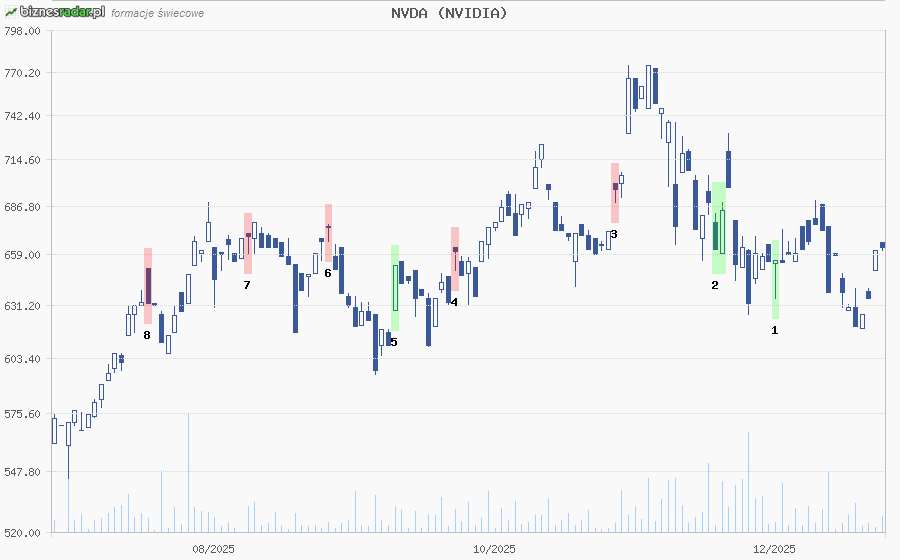Screen dimensions: 900x560
Task: Click the green highlighted candle above marker 5
Action: pyautogui.click(x=395, y=288)
